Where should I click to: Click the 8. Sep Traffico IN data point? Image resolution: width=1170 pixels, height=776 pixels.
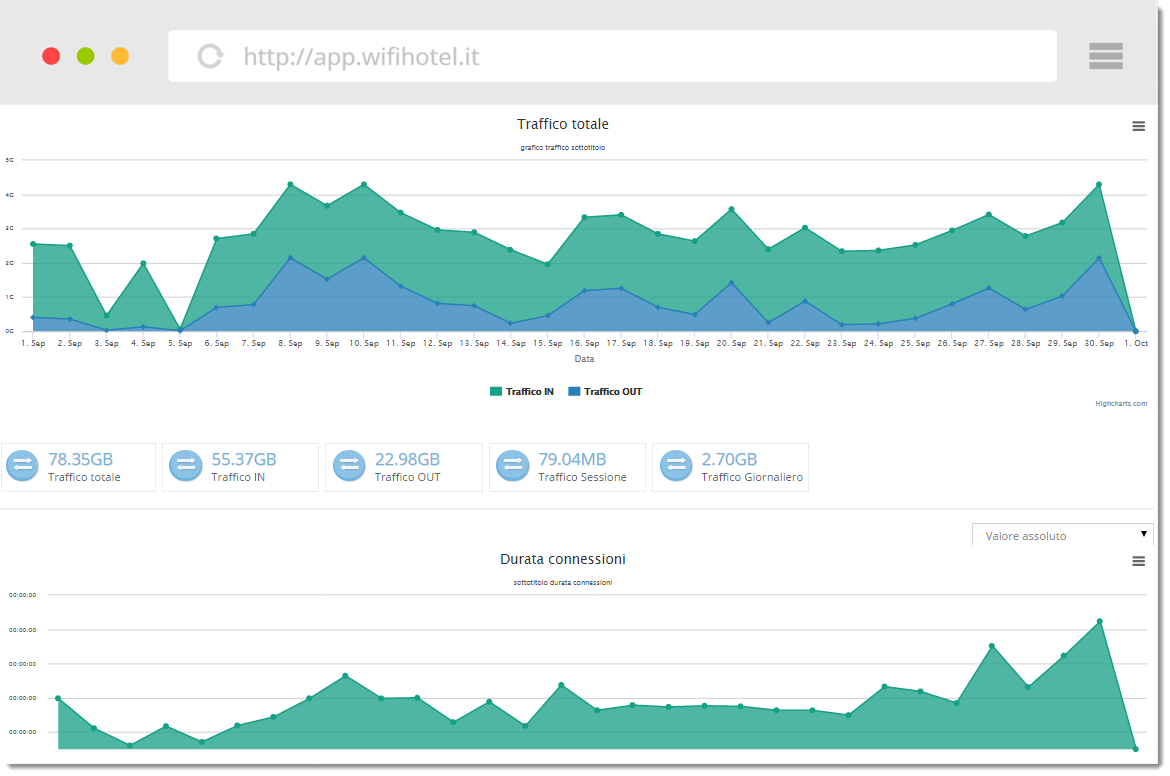290,185
